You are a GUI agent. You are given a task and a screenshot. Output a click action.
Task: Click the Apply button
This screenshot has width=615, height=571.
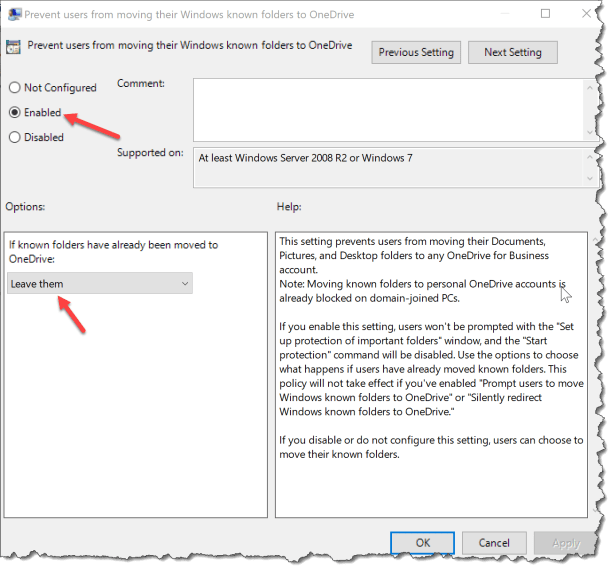566,542
